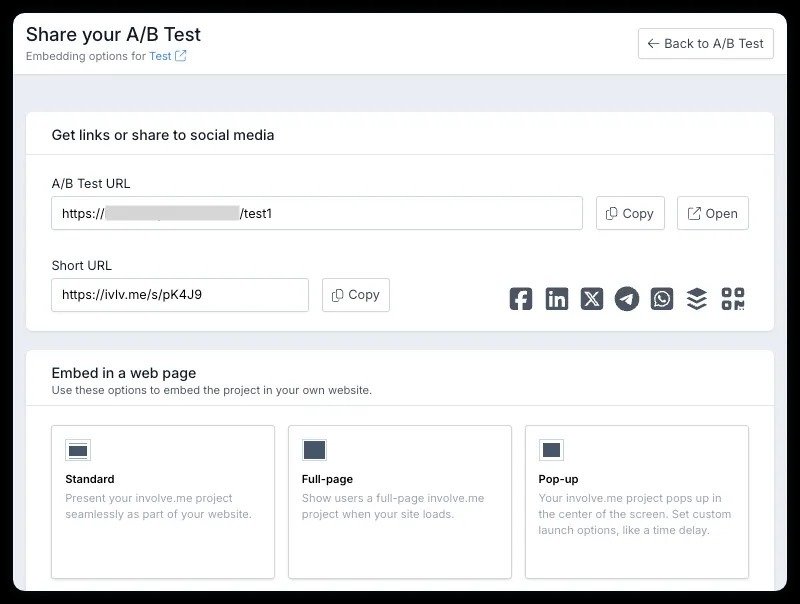Focus the Short URL field
800x604 pixels.
click(x=180, y=295)
